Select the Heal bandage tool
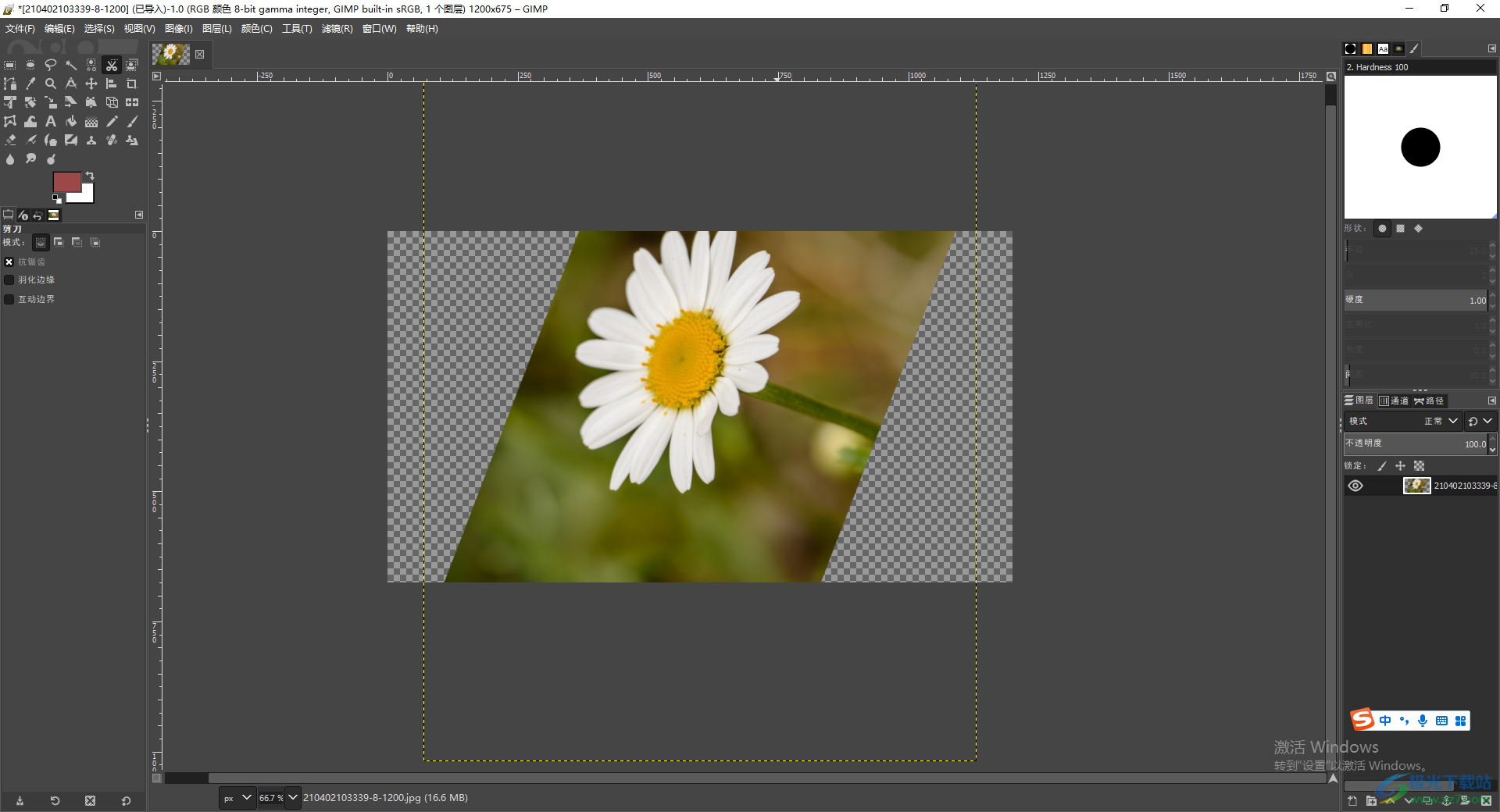 point(112,140)
